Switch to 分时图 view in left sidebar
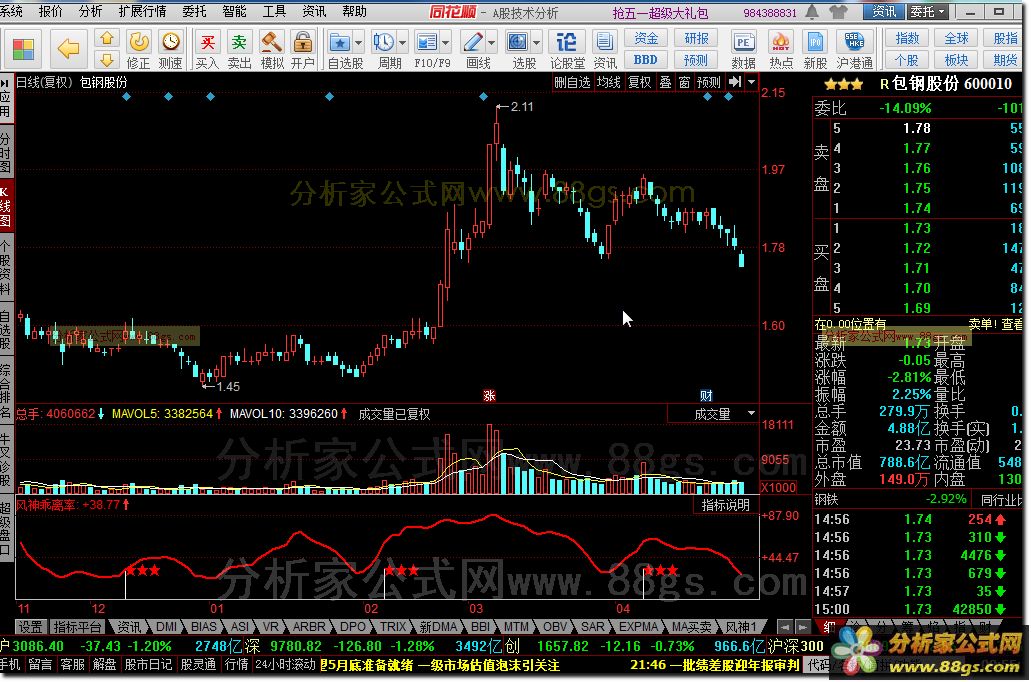Screen dimensions: 1031x682 (x=6, y=153)
